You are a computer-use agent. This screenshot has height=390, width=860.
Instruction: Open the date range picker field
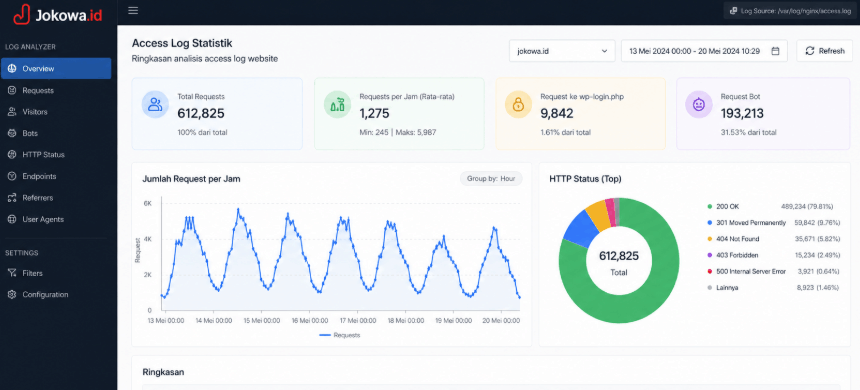(x=704, y=51)
